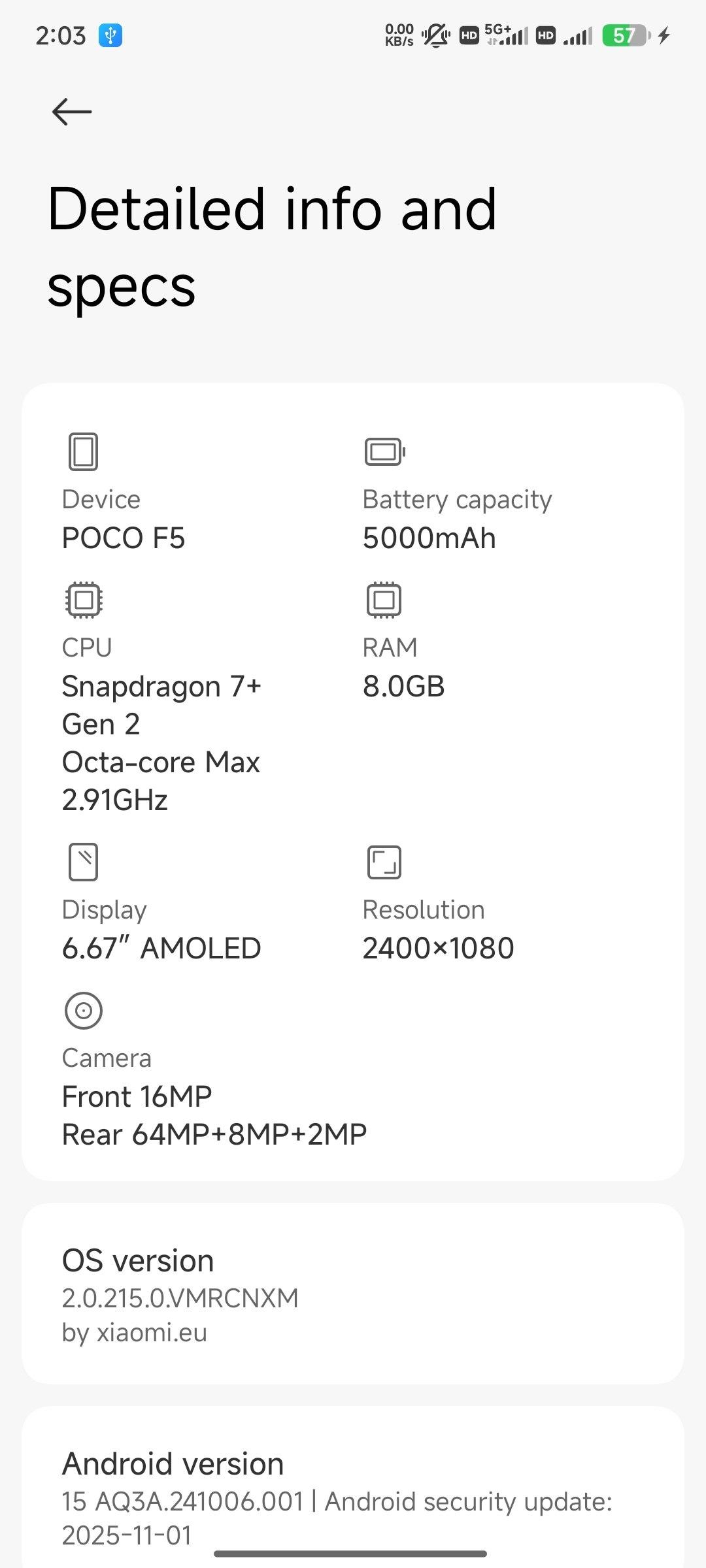Tap the muted vibrate status icon
This screenshot has width=706, height=1568.
(435, 35)
